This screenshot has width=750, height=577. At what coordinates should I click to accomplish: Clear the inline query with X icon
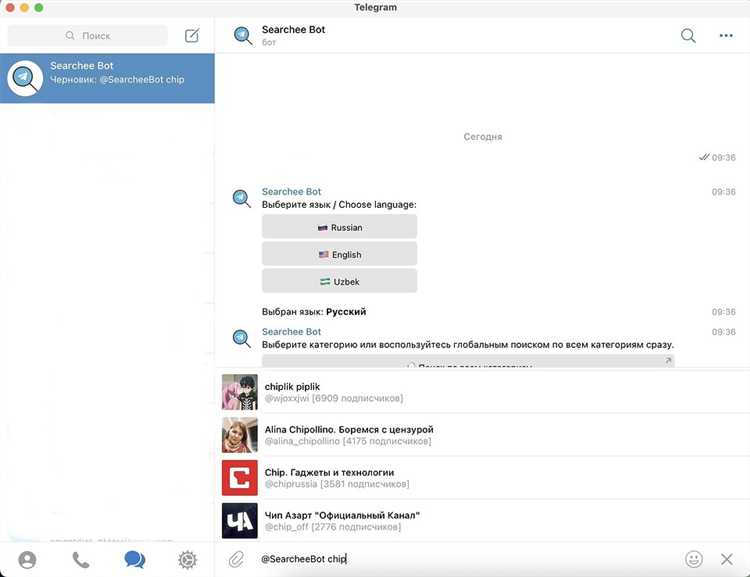click(727, 559)
